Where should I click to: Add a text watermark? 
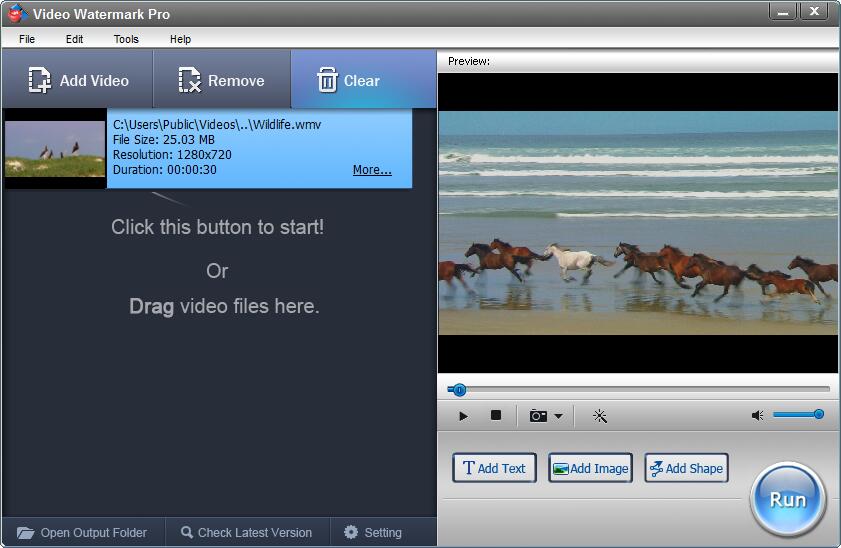[494, 468]
